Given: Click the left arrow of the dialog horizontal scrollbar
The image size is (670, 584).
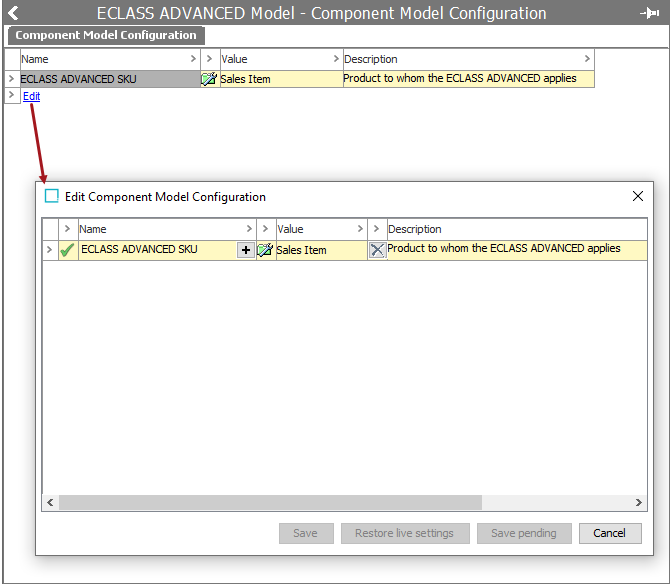Looking at the screenshot, I should (50, 502).
